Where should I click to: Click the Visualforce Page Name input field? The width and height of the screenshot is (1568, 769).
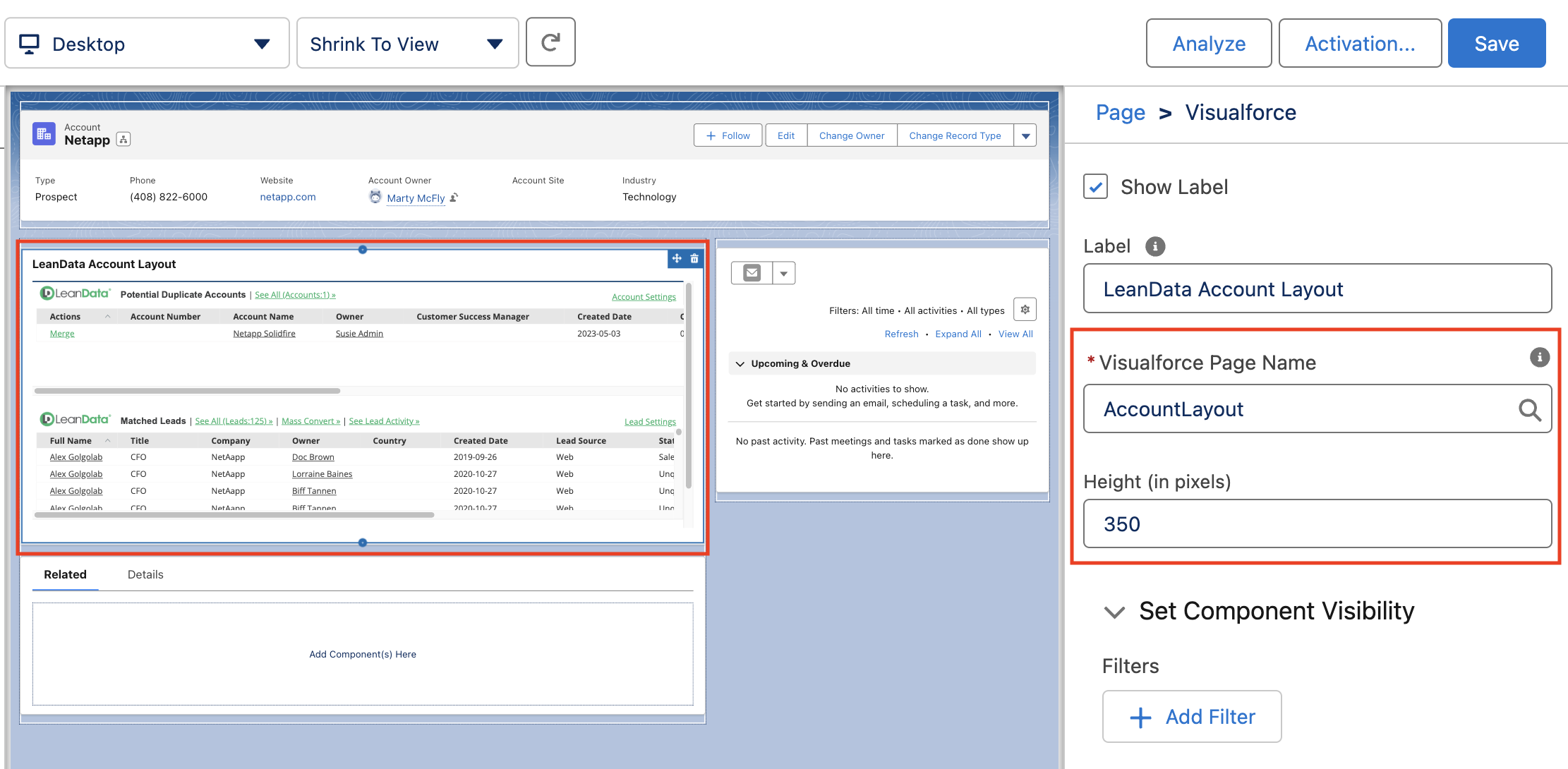(1317, 409)
